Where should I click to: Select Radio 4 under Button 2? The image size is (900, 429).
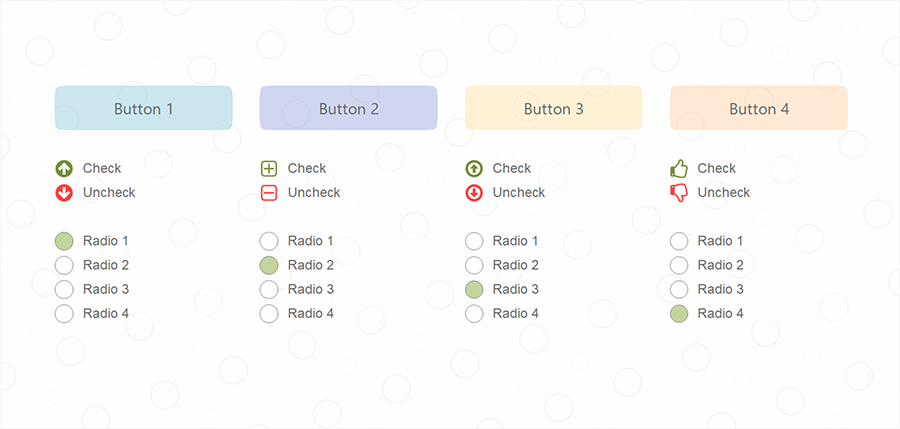pyautogui.click(x=269, y=314)
